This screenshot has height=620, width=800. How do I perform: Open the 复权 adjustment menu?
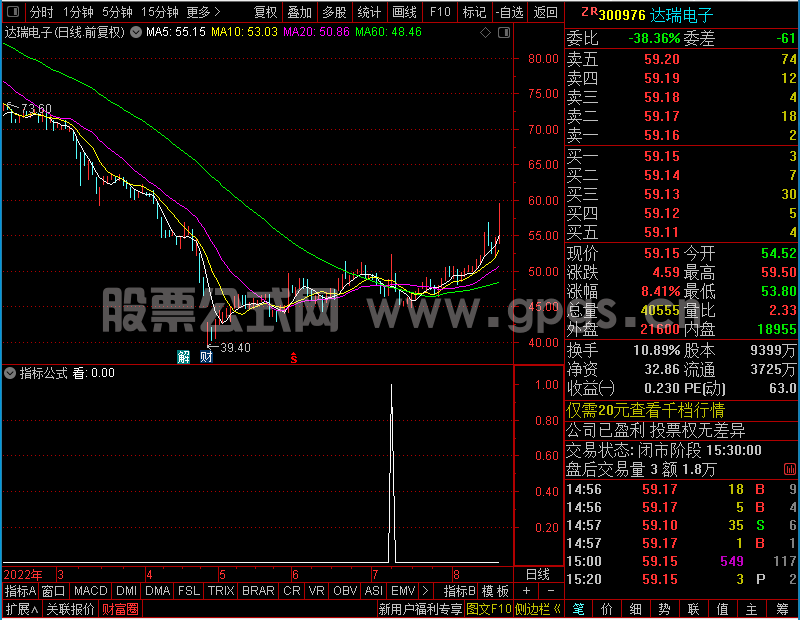[x=265, y=12]
